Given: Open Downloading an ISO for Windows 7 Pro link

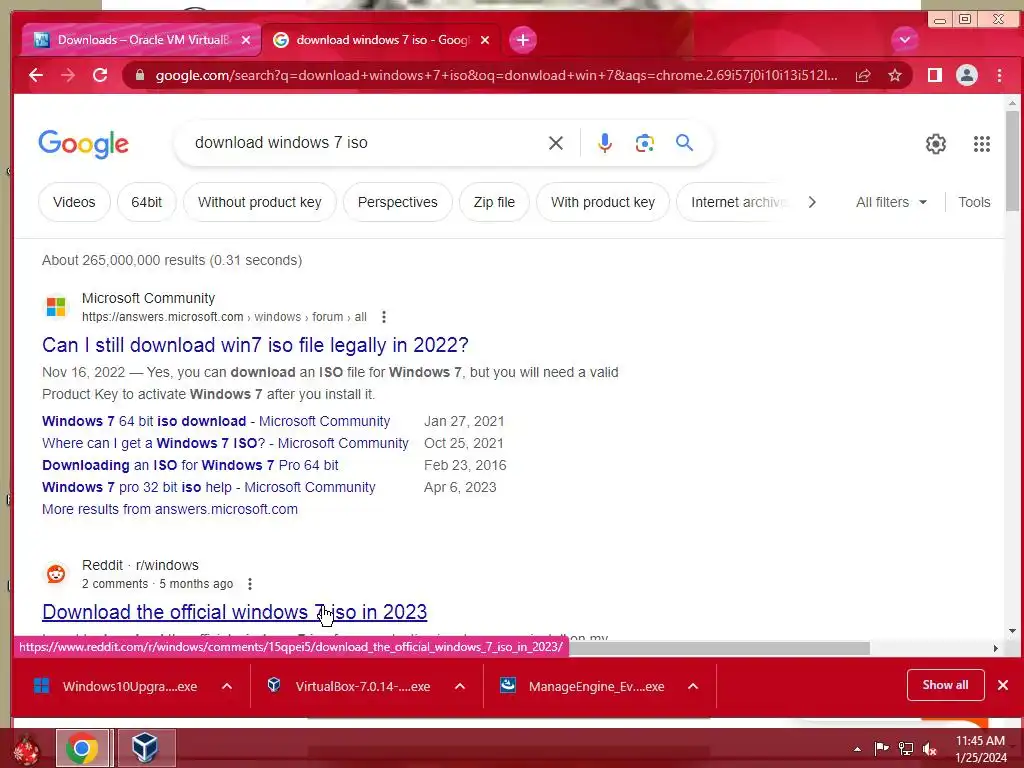Looking at the screenshot, I should (190, 465).
